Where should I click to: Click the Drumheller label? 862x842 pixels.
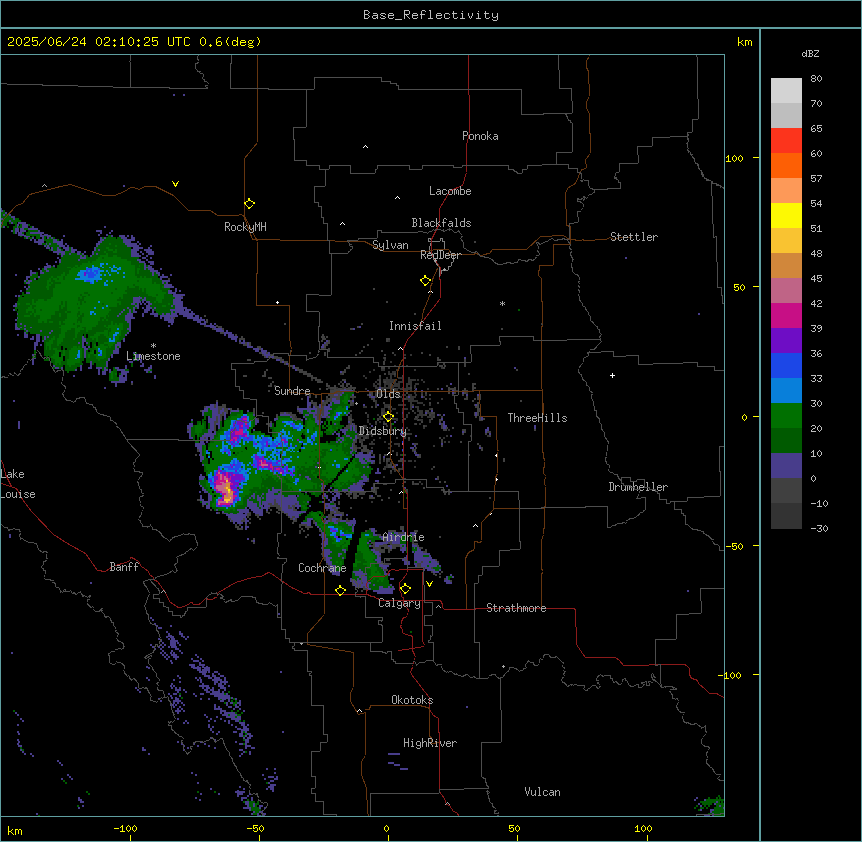[638, 487]
